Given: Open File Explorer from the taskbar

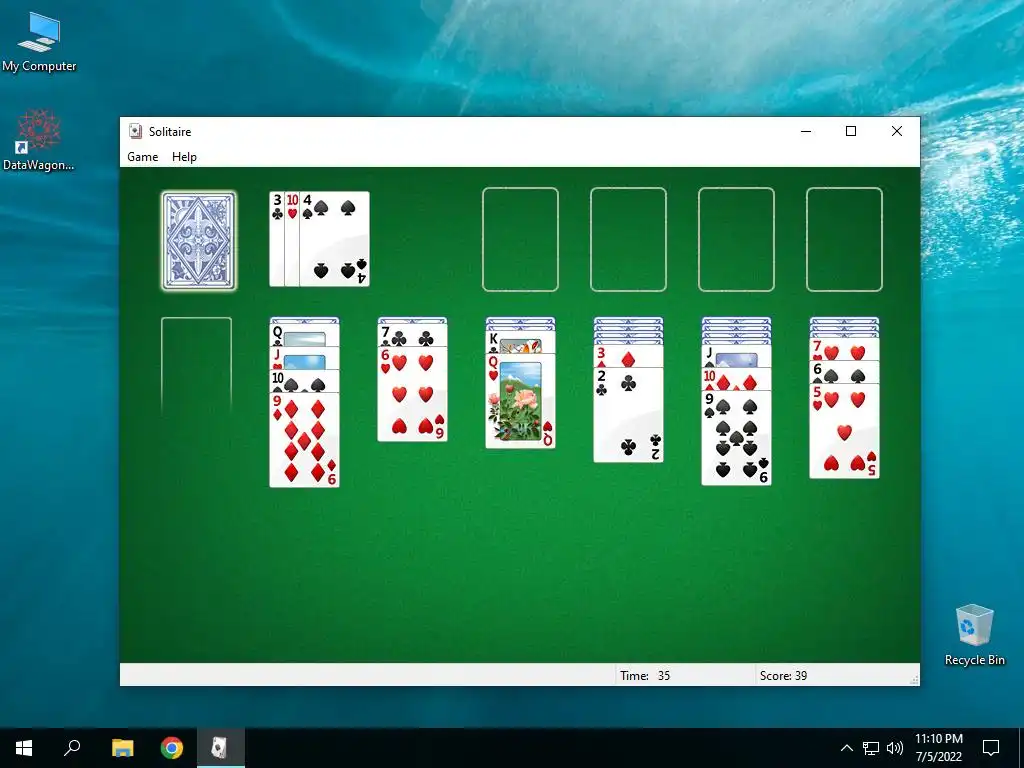Looking at the screenshot, I should 122,748.
